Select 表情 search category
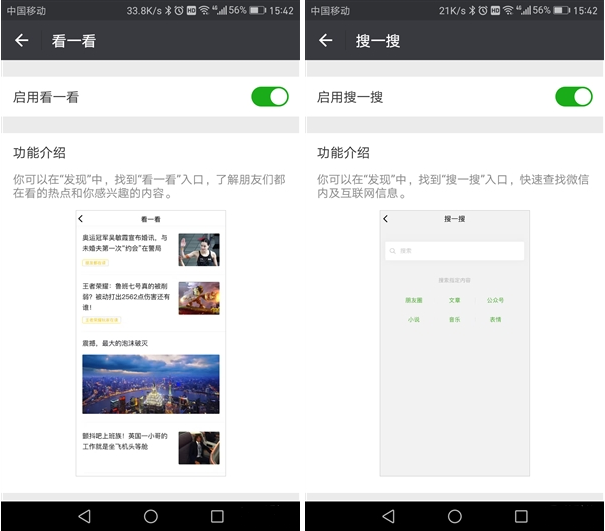This screenshot has width=605, height=531. 495,320
